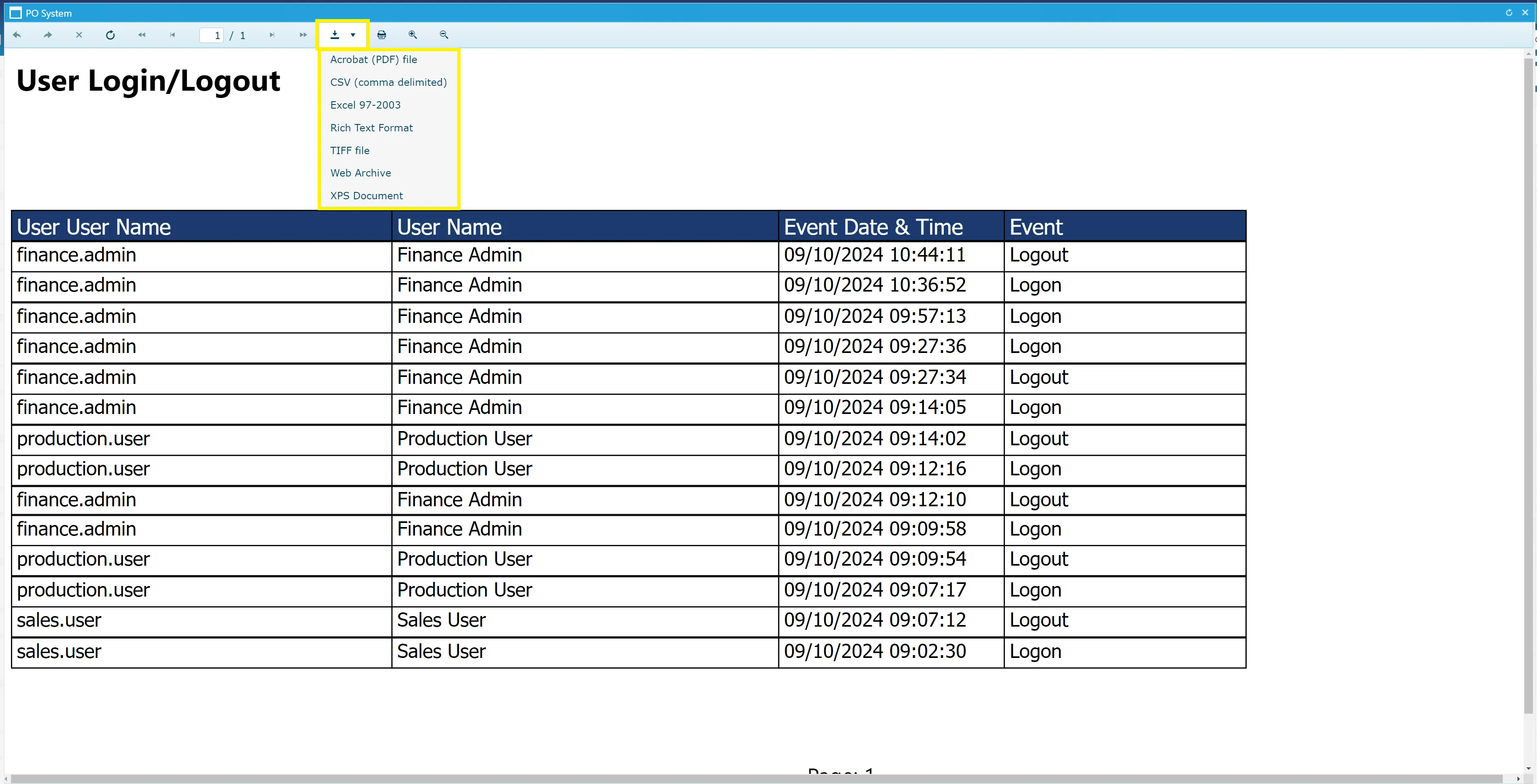Image resolution: width=1537 pixels, height=784 pixels.
Task: Click the scrollbar up arrow at the top right
Action: pyautogui.click(x=1528, y=53)
